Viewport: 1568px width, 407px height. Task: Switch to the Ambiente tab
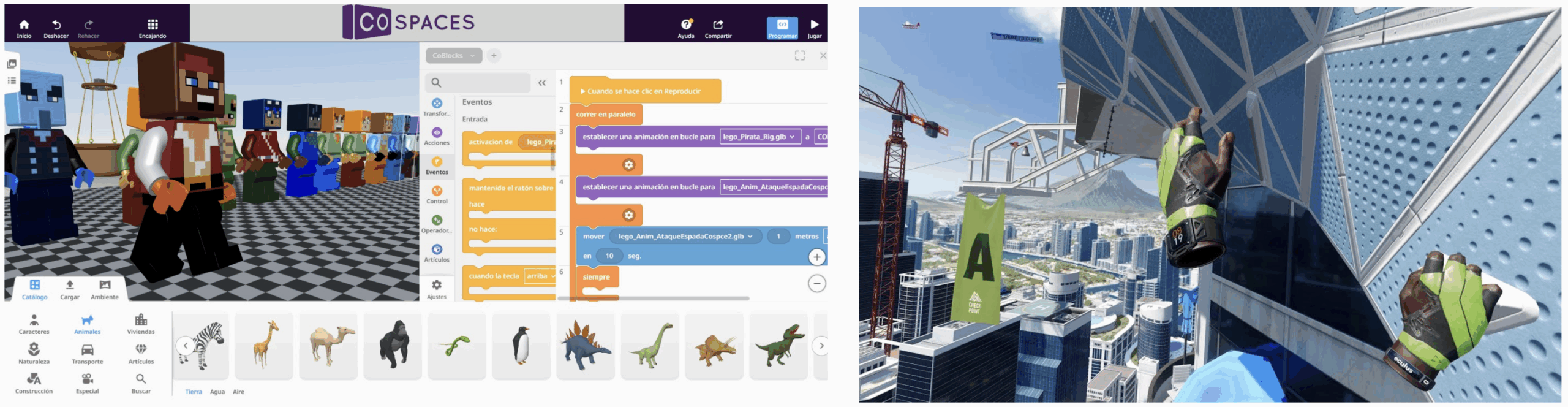(x=105, y=289)
